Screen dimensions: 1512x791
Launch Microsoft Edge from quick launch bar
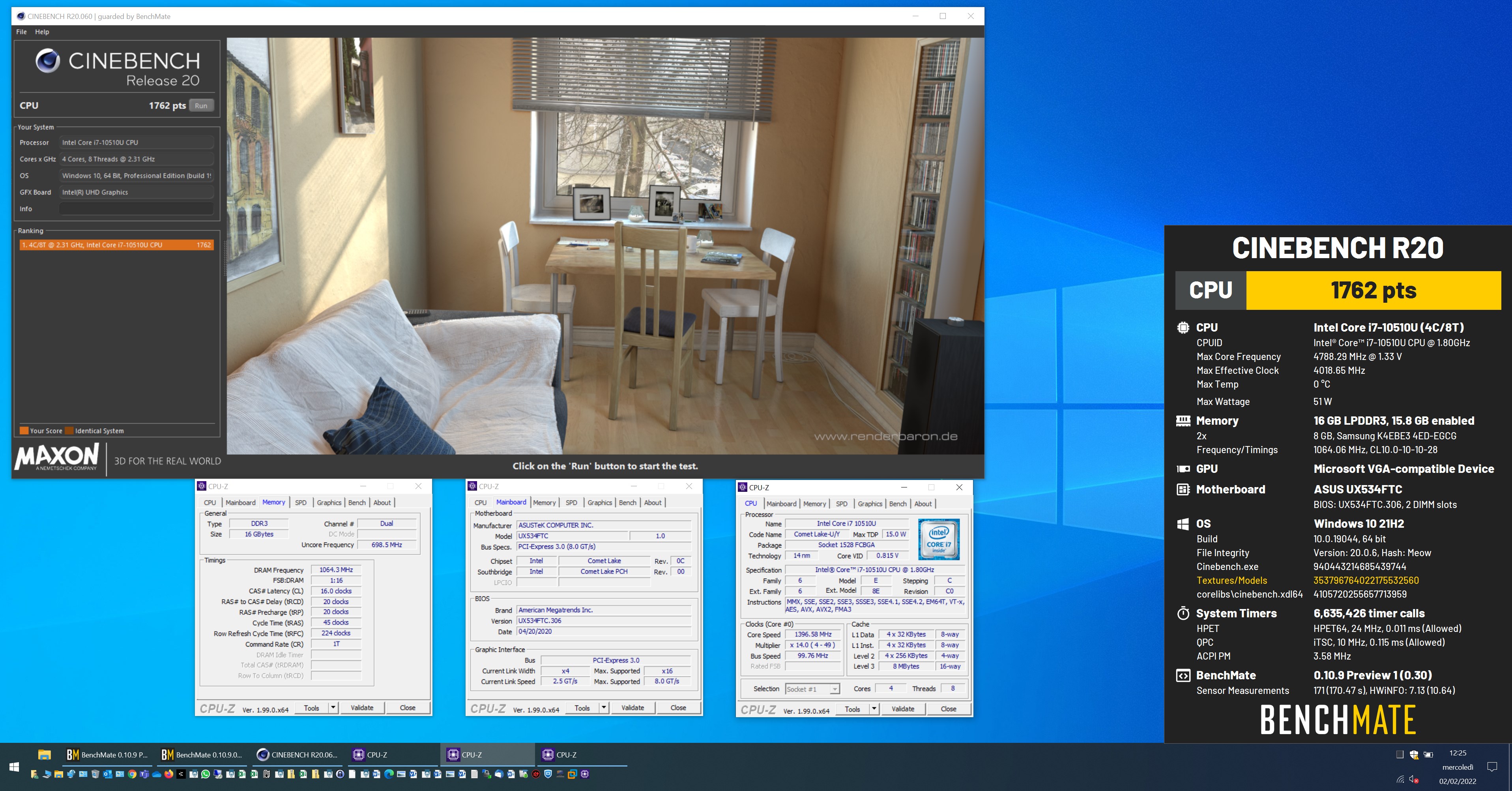click(x=389, y=774)
